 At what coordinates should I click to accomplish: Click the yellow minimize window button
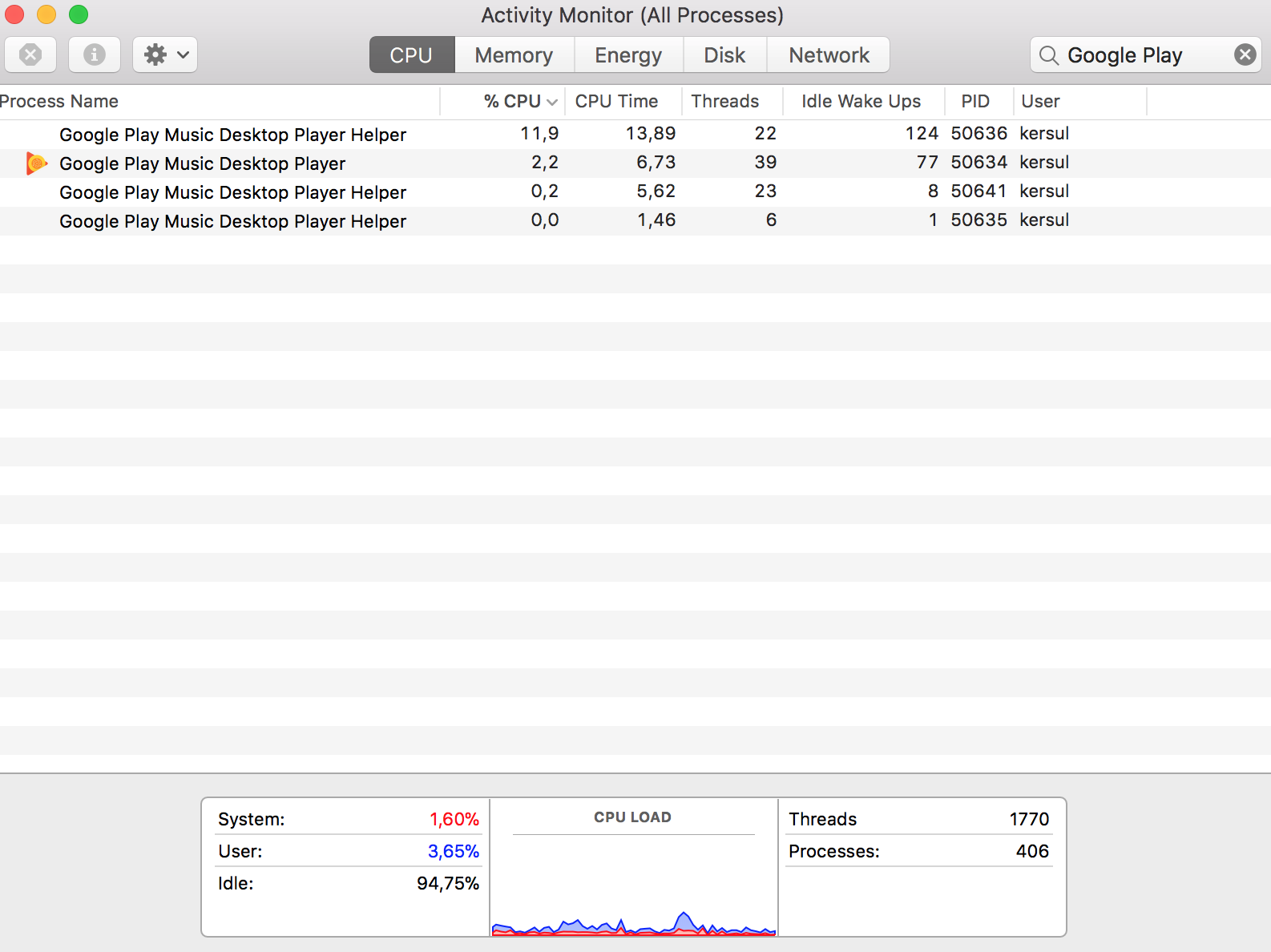(46, 14)
